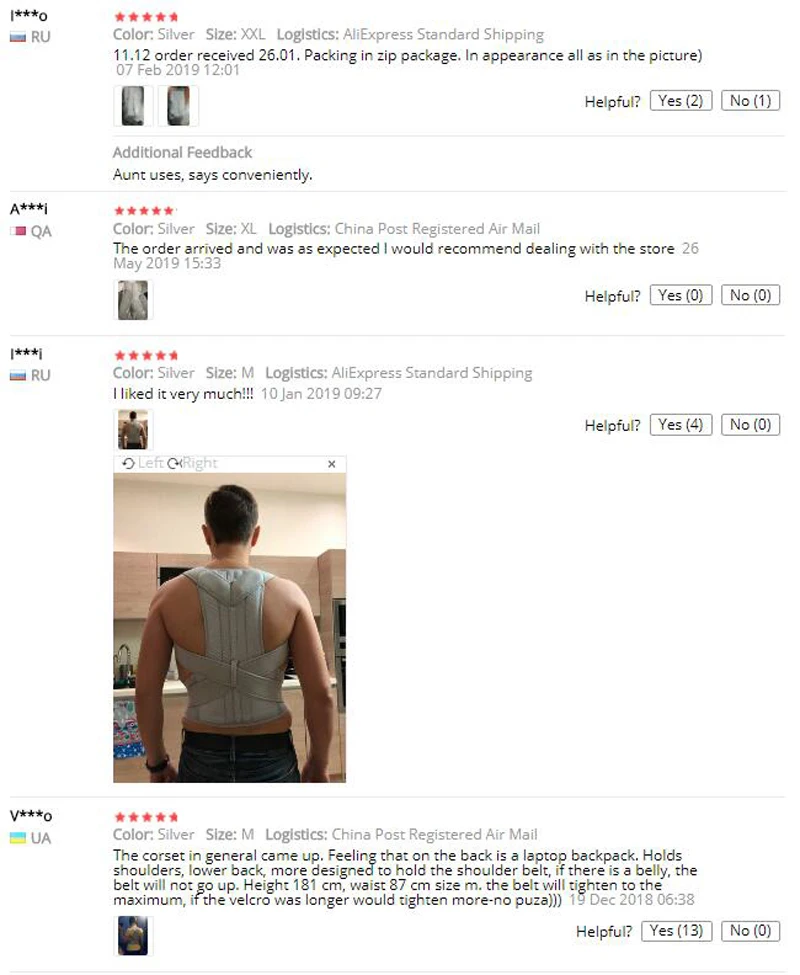Screen dimensions: 800x975
Task: Open first photo thumbnail in I***o review
Action: 133,106
